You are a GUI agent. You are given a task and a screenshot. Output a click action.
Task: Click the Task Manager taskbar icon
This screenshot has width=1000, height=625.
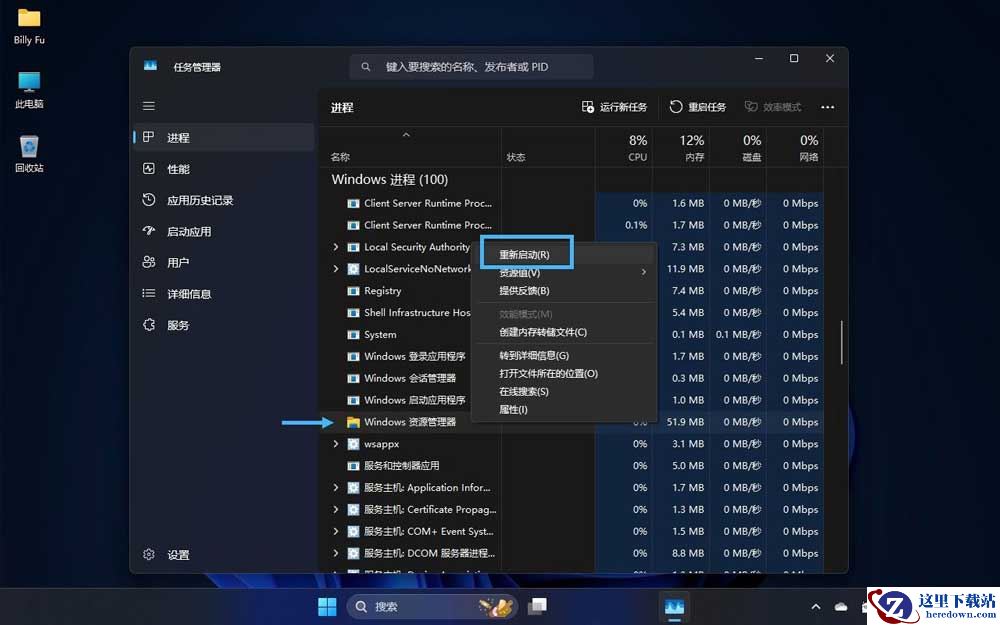pos(674,606)
